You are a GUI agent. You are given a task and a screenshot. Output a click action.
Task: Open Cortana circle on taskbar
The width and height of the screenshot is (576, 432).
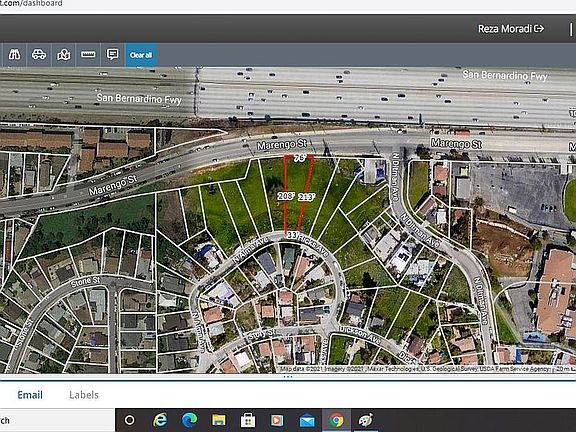coord(129,420)
